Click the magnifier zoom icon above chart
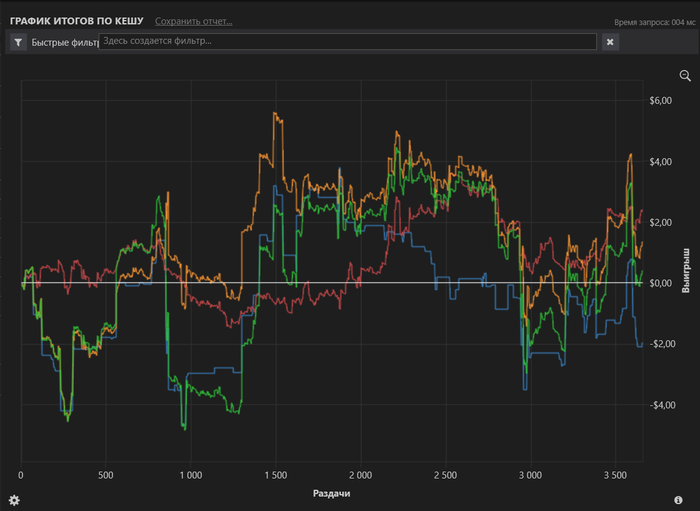Screen dimensions: 700x511 coord(685,76)
